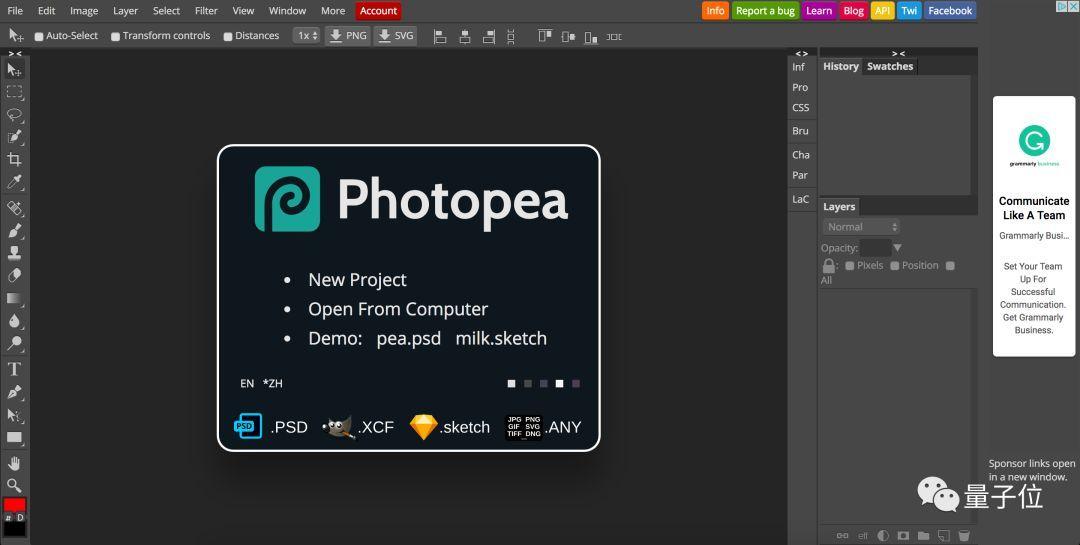Select the Blur droplet tool
The height and width of the screenshot is (545, 1080).
[14, 321]
